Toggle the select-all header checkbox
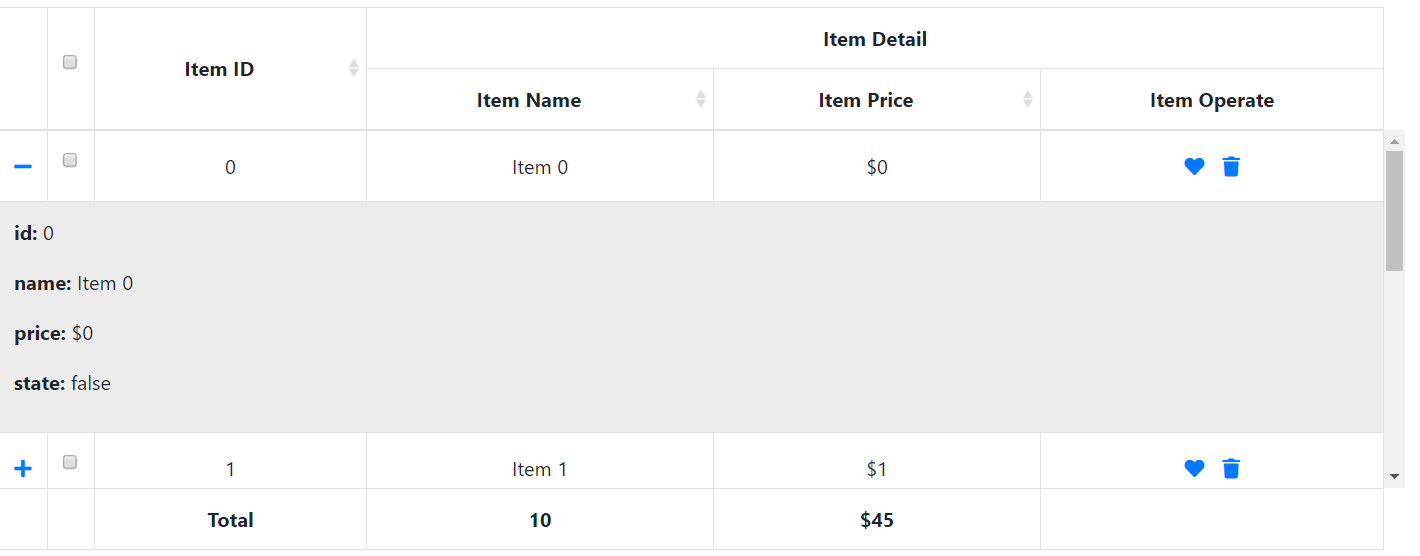The width and height of the screenshot is (1420, 556). pyautogui.click(x=70, y=62)
